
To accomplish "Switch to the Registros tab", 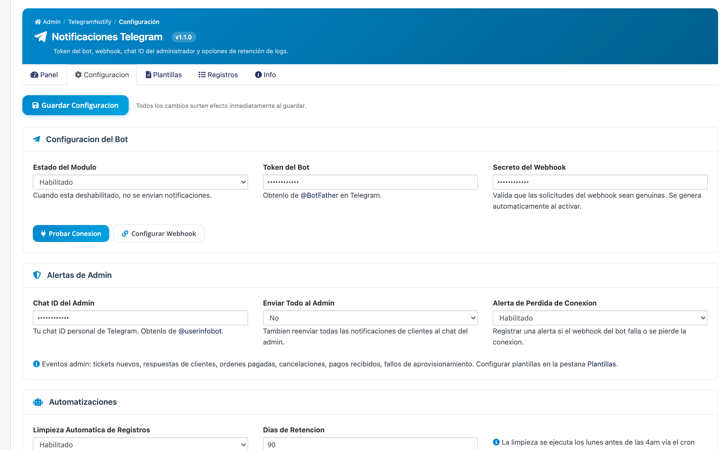I will (218, 74).
